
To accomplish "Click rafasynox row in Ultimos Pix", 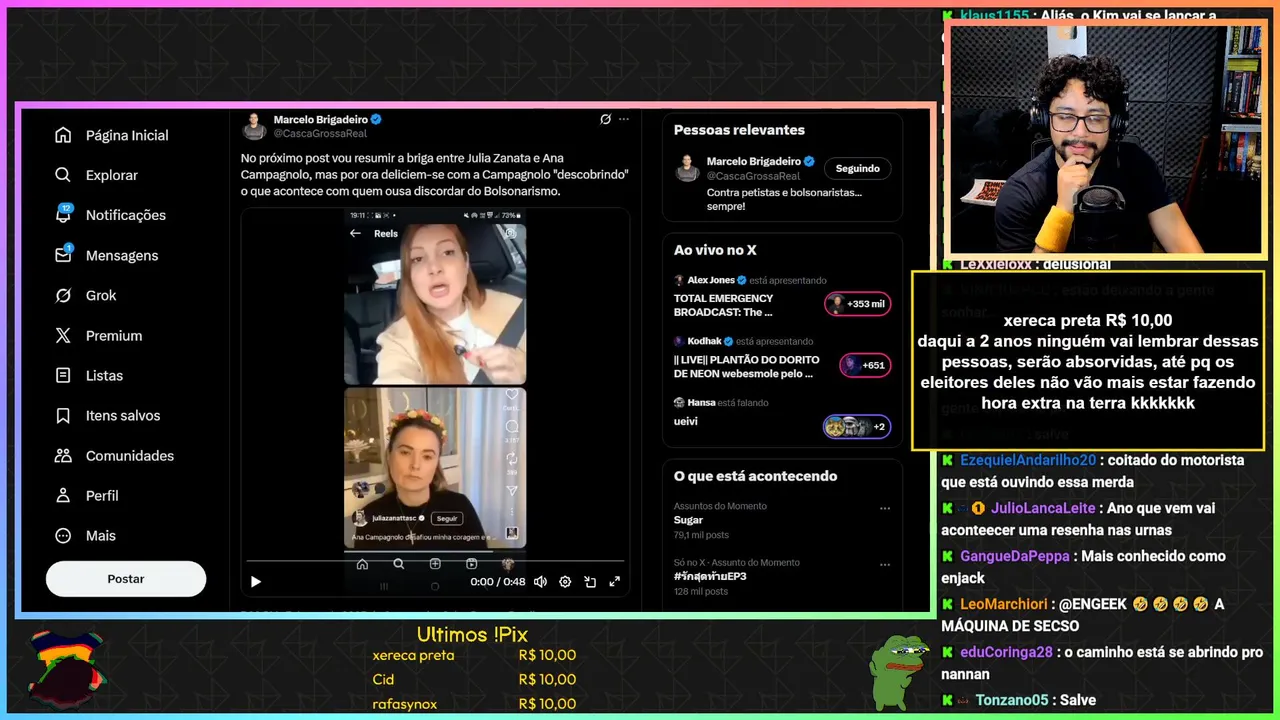I will coord(474,704).
